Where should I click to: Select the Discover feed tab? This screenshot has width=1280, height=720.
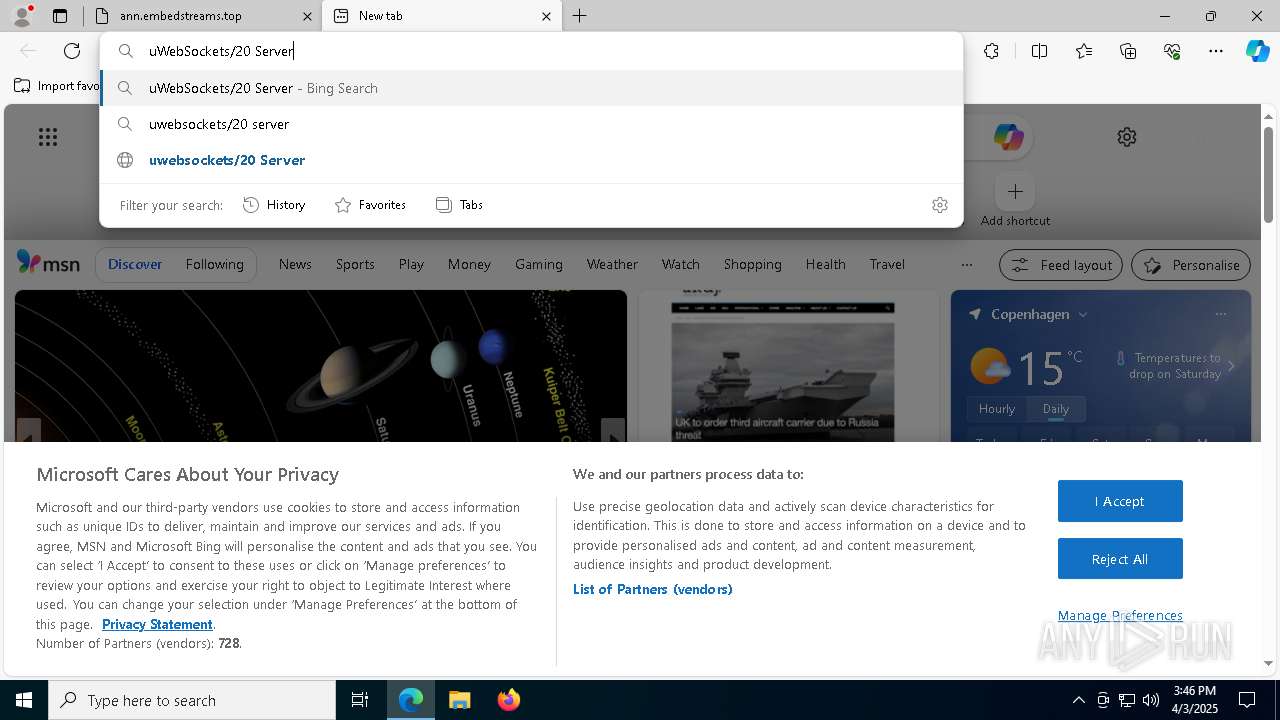135,264
